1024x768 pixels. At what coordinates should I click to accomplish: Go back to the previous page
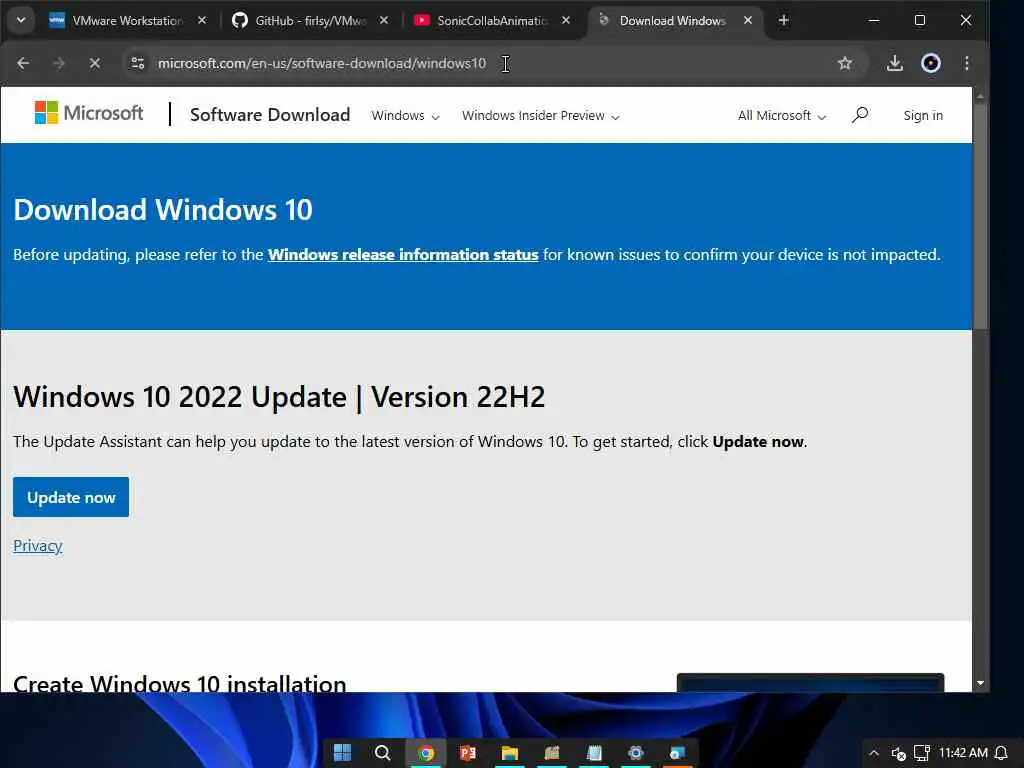[23, 63]
